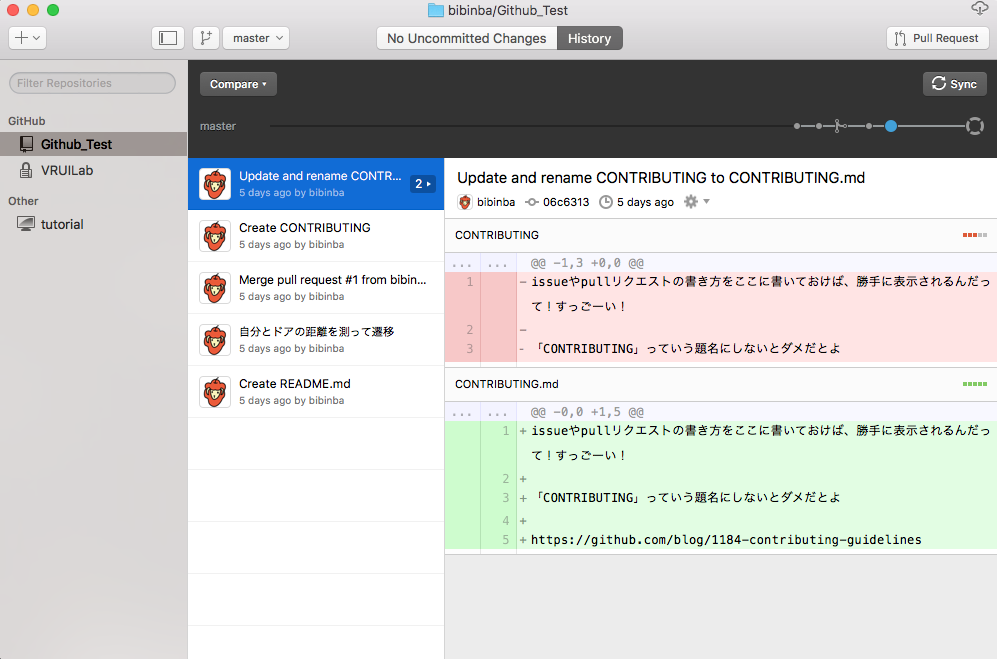Click the Sync button

coord(954,84)
